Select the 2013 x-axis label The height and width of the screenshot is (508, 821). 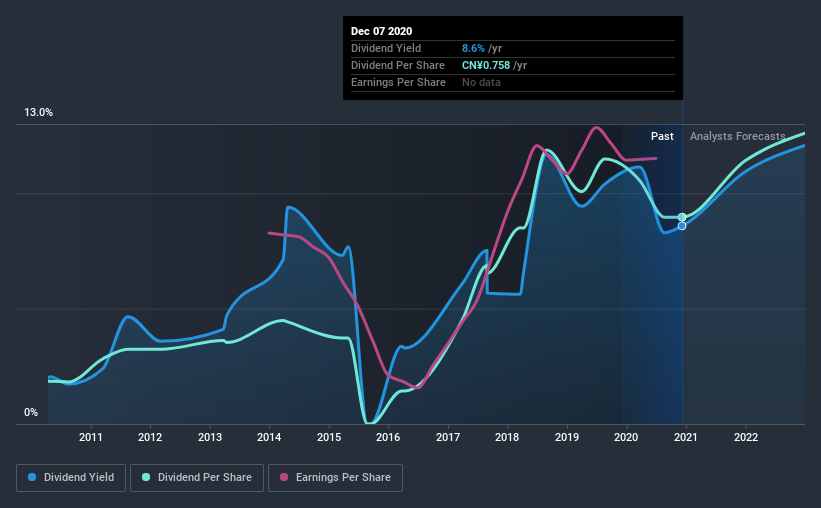210,437
